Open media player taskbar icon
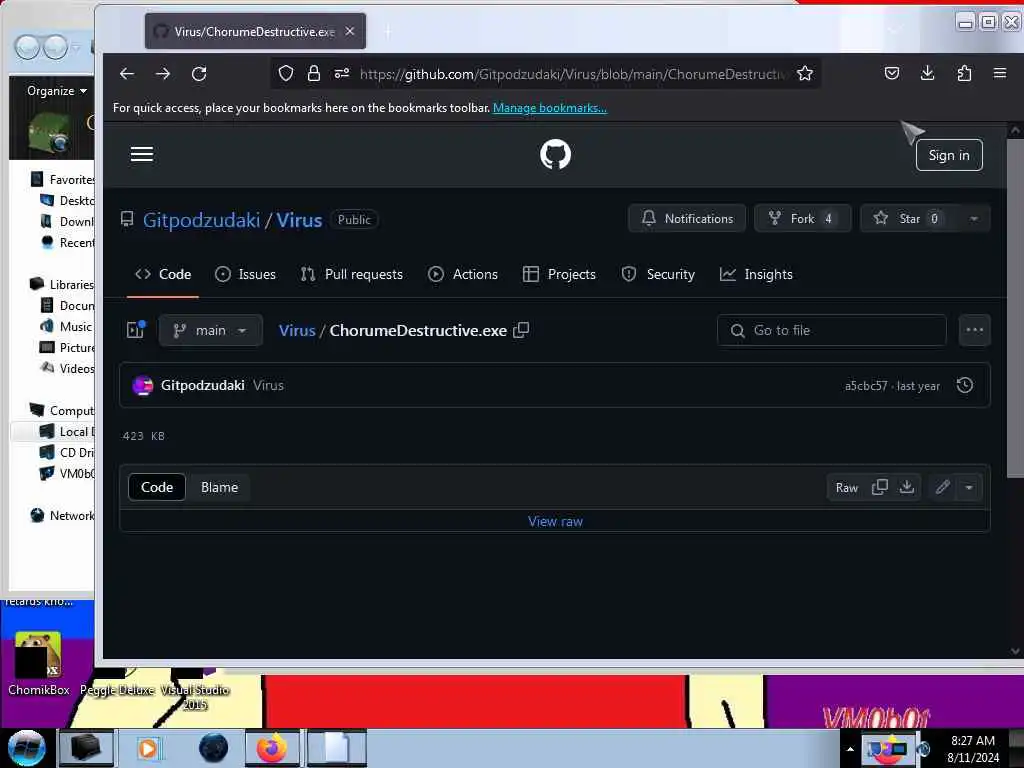The image size is (1024, 768). (148, 748)
